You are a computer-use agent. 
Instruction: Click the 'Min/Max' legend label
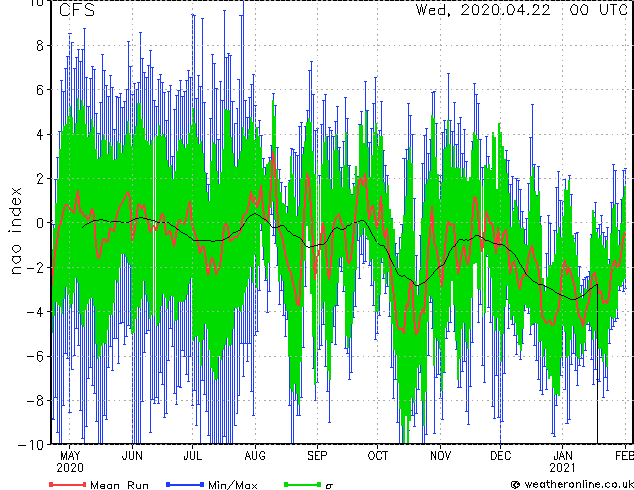(x=232, y=485)
